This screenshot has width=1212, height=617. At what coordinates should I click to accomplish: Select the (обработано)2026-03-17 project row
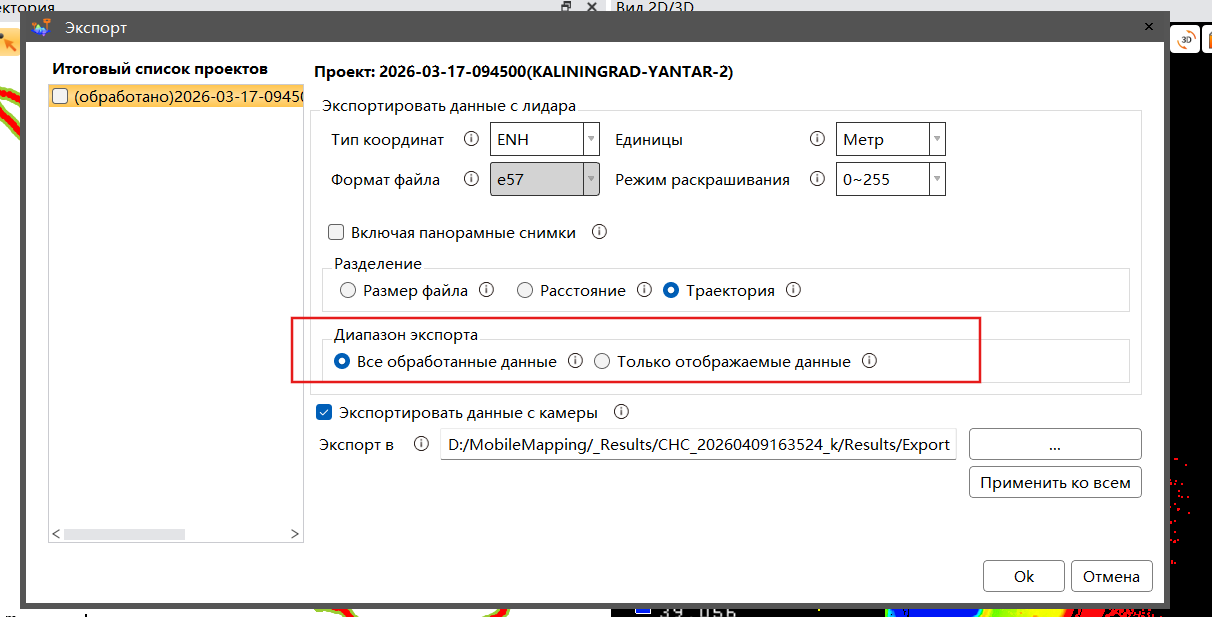176,96
